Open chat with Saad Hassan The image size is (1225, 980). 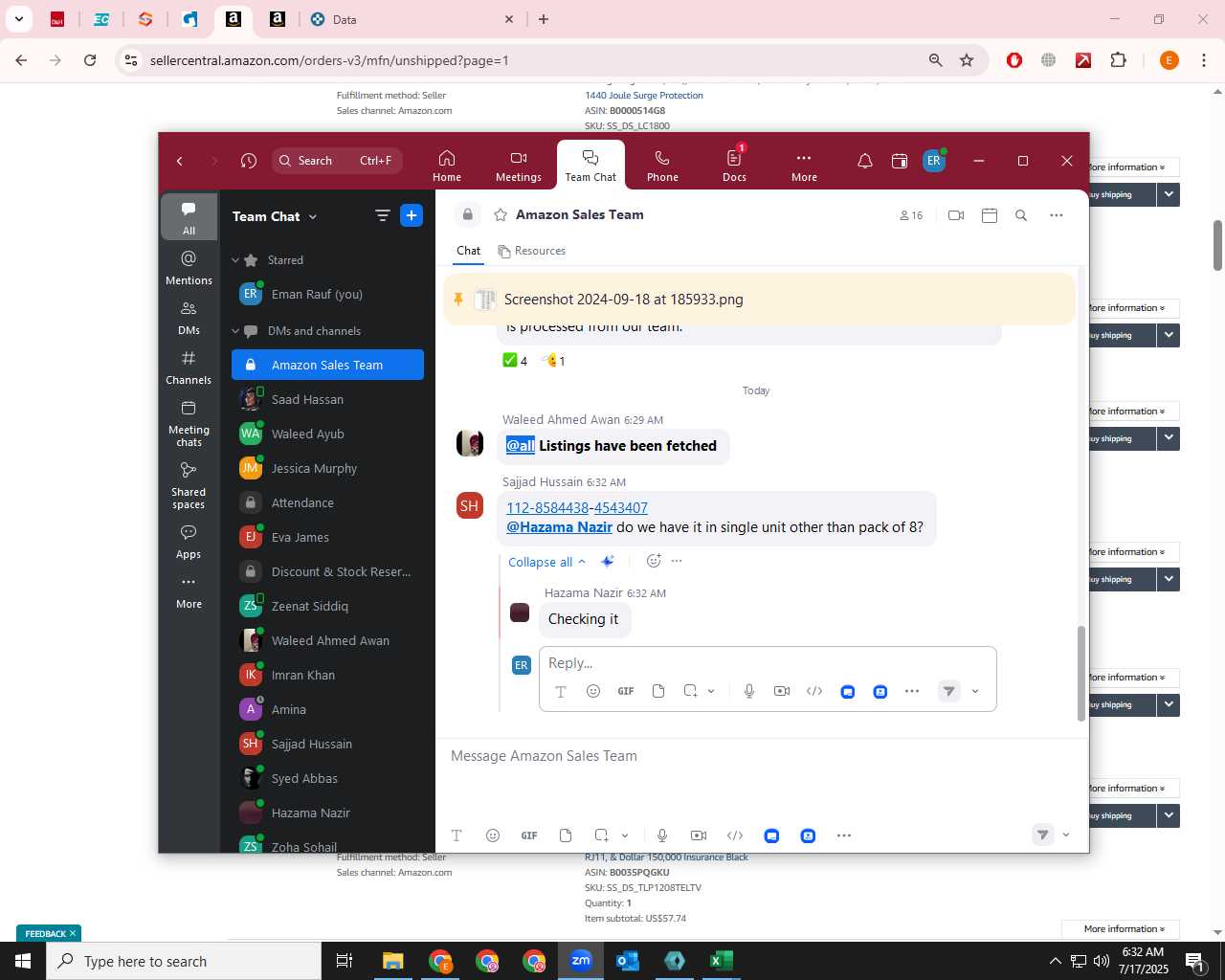327,400
